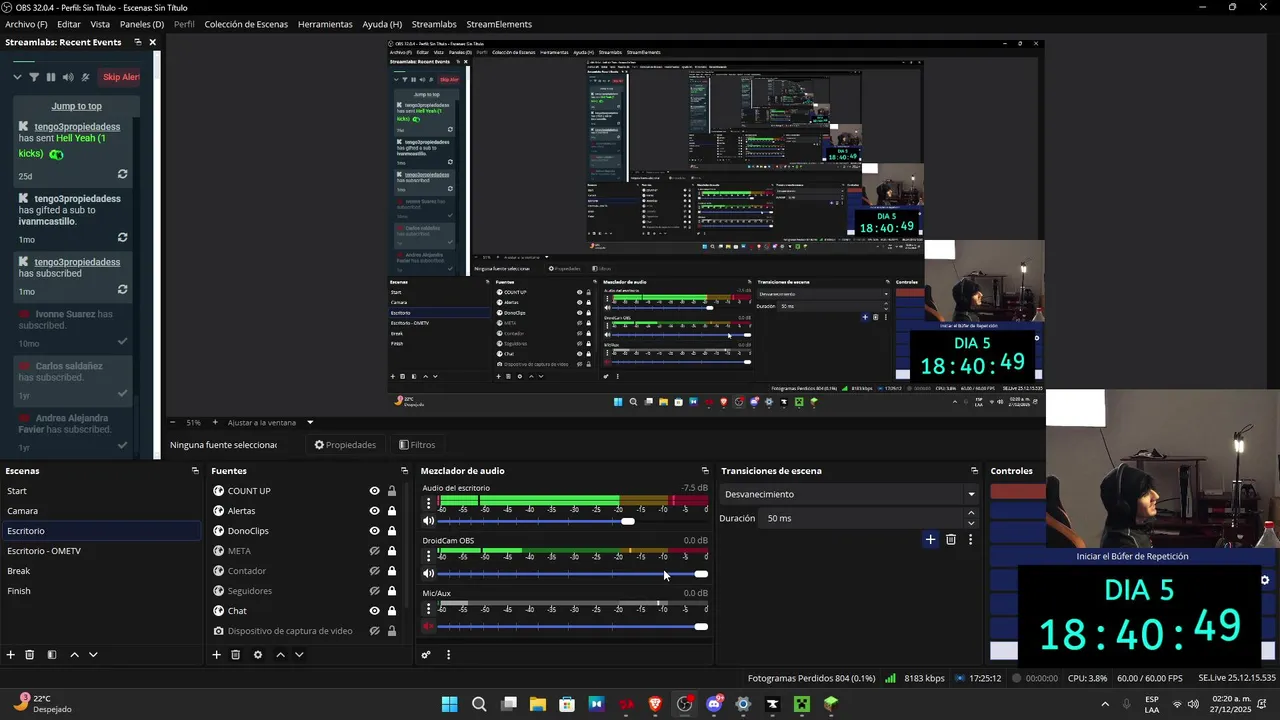Click Iniciar el Búfer de Repetición

[x=1132, y=556]
